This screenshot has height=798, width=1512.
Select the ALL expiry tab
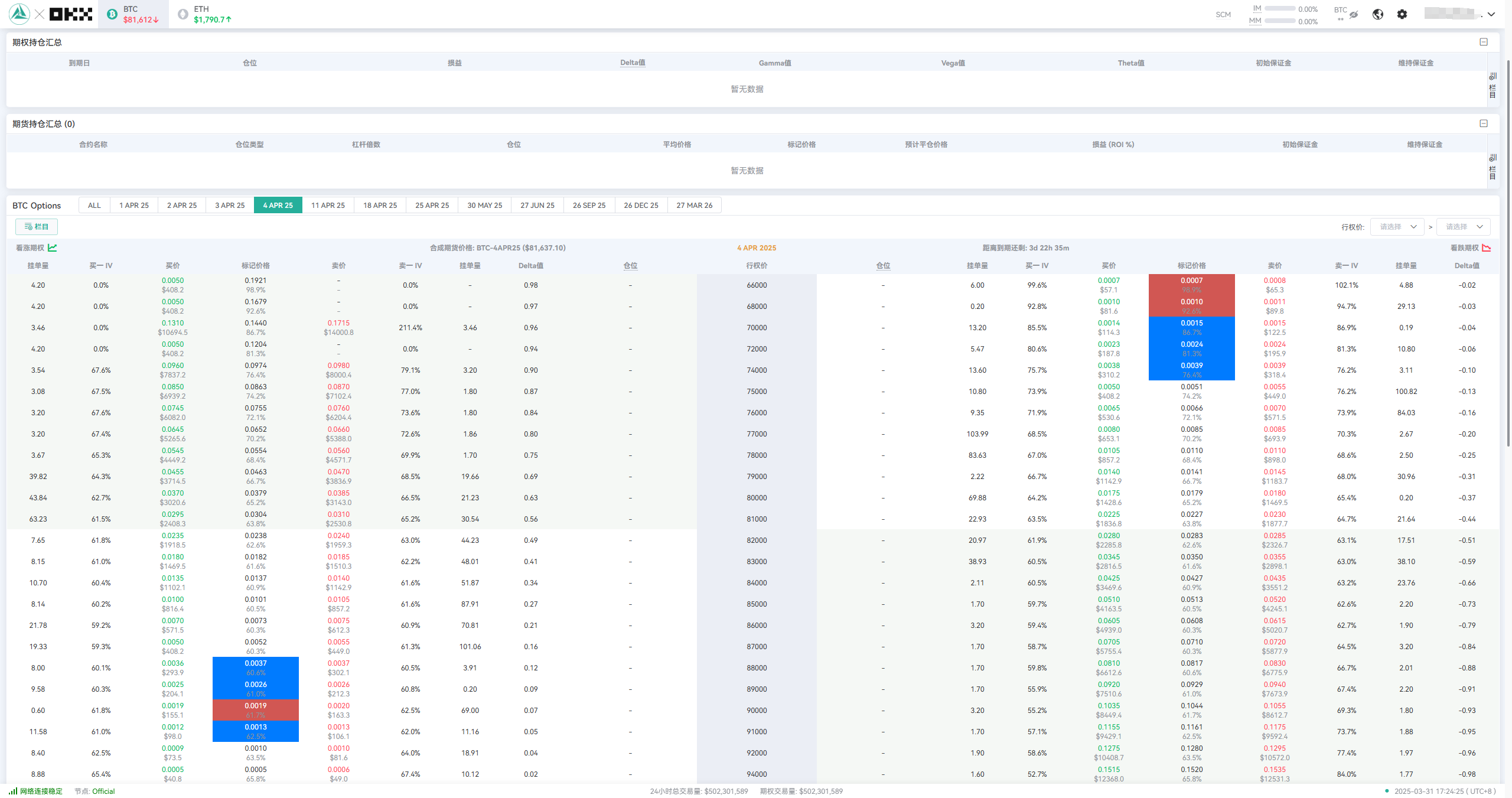94,205
